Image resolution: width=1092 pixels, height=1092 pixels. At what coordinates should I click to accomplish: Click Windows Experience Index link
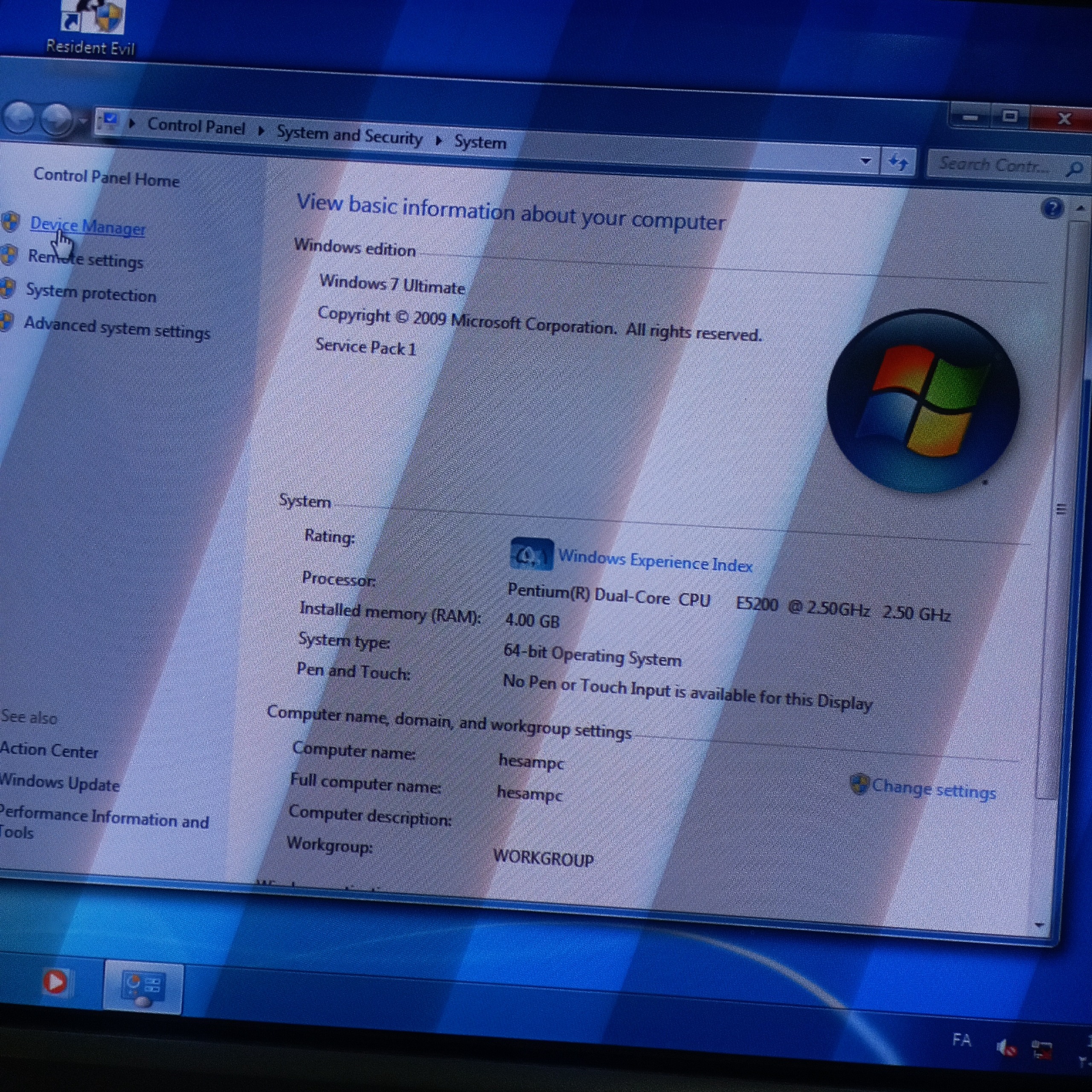tap(654, 561)
